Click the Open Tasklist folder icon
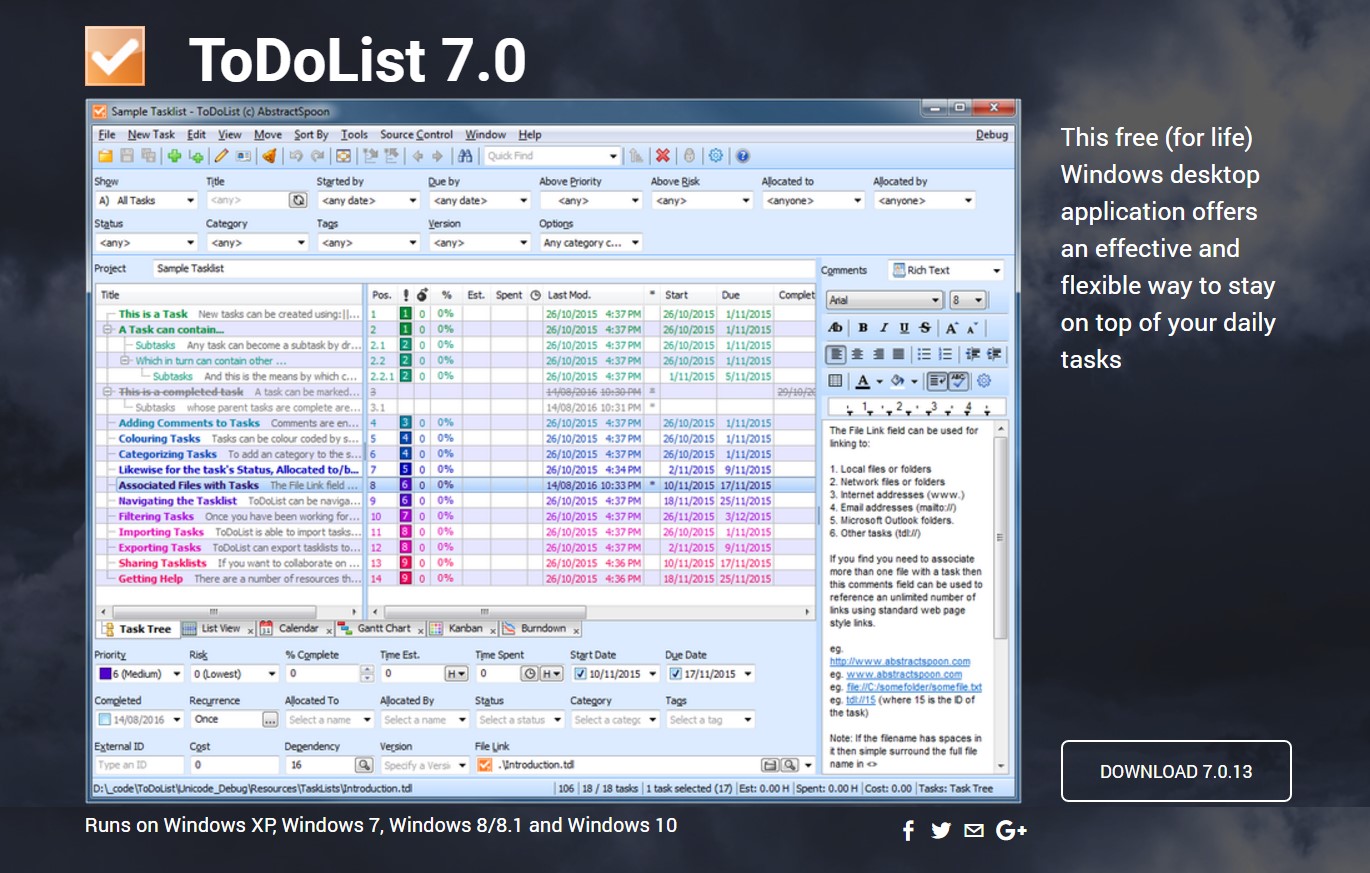The width and height of the screenshot is (1370, 873). (x=105, y=156)
